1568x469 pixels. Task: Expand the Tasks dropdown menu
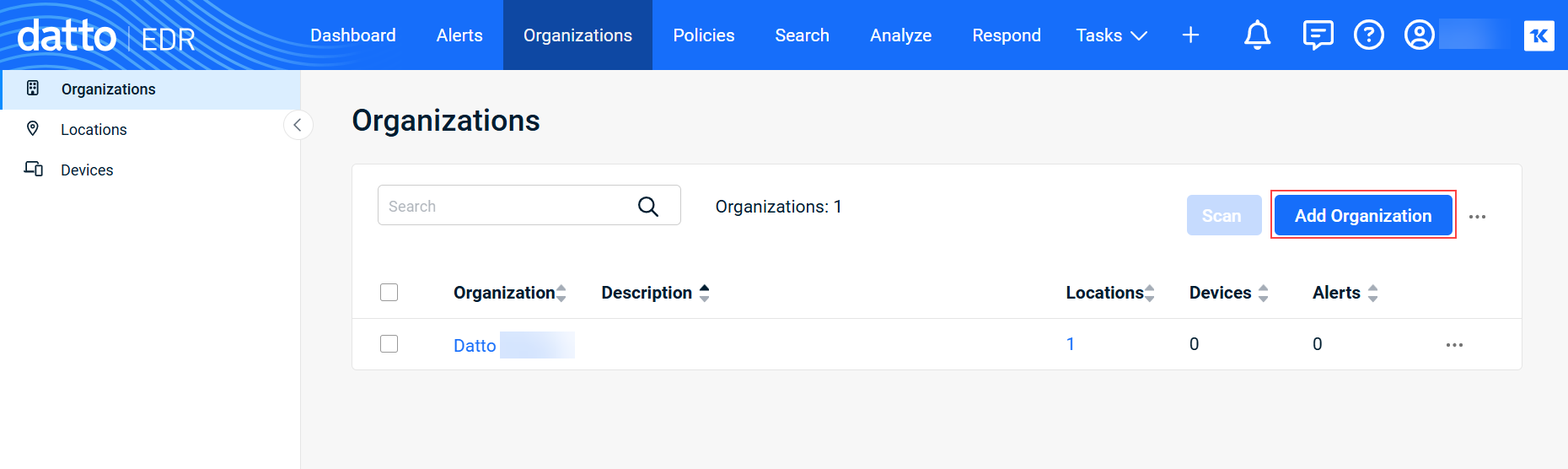click(x=1111, y=35)
